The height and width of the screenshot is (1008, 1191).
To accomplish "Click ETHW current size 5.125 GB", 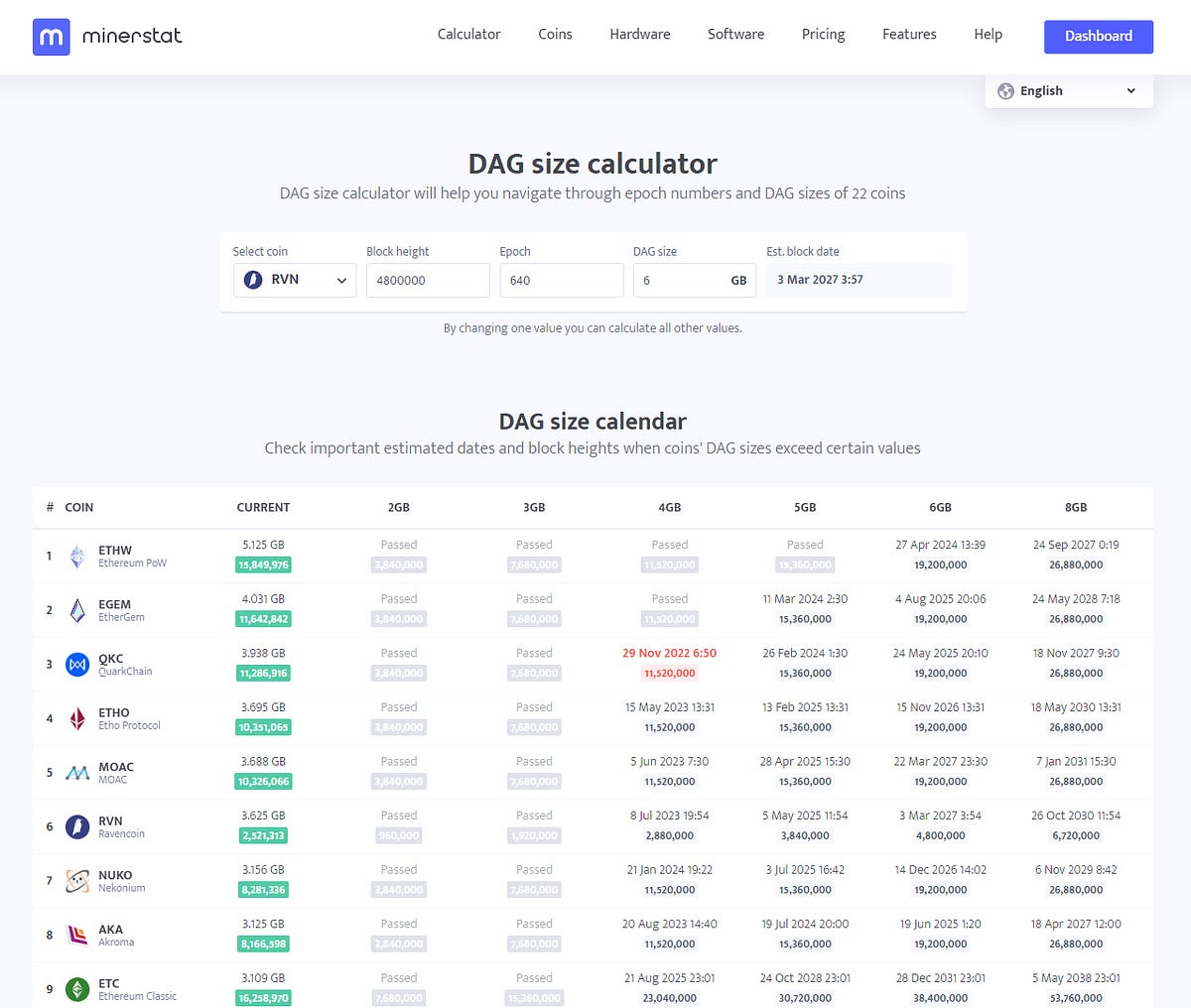I will 263,545.
